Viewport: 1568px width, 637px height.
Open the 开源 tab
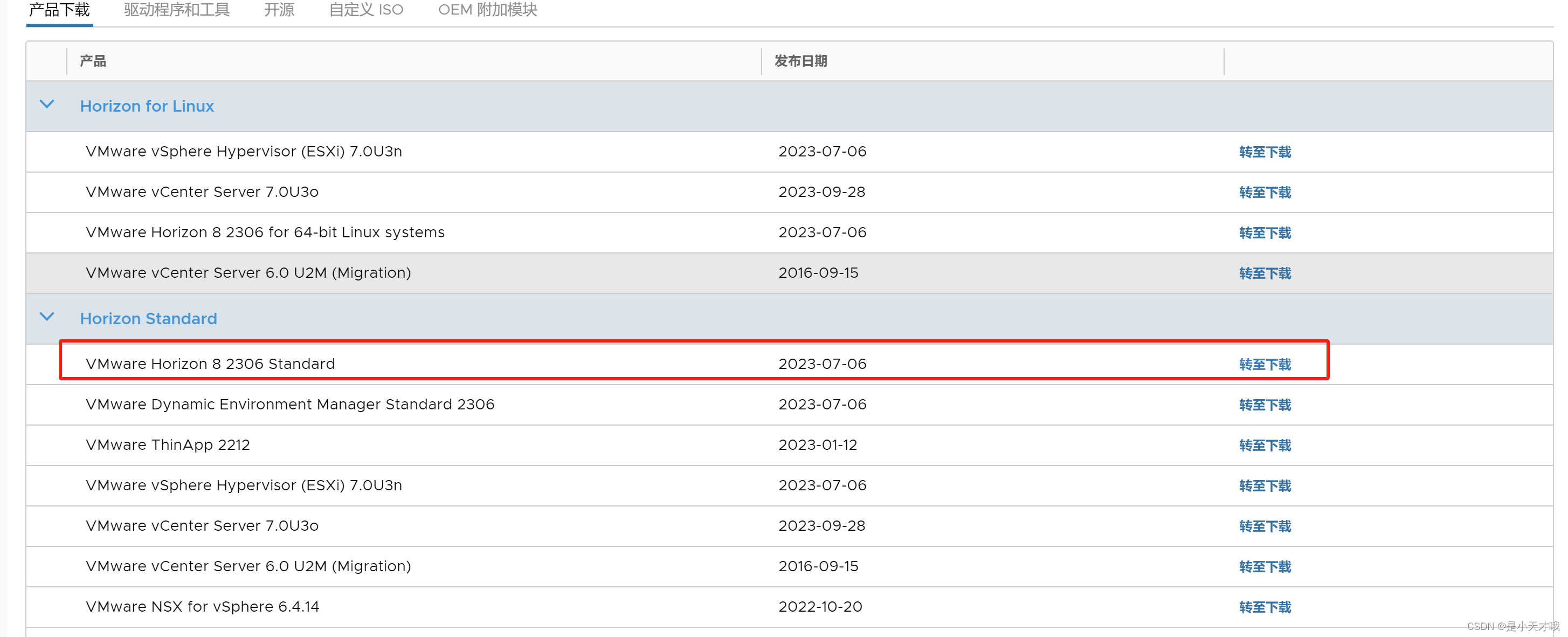click(x=279, y=10)
